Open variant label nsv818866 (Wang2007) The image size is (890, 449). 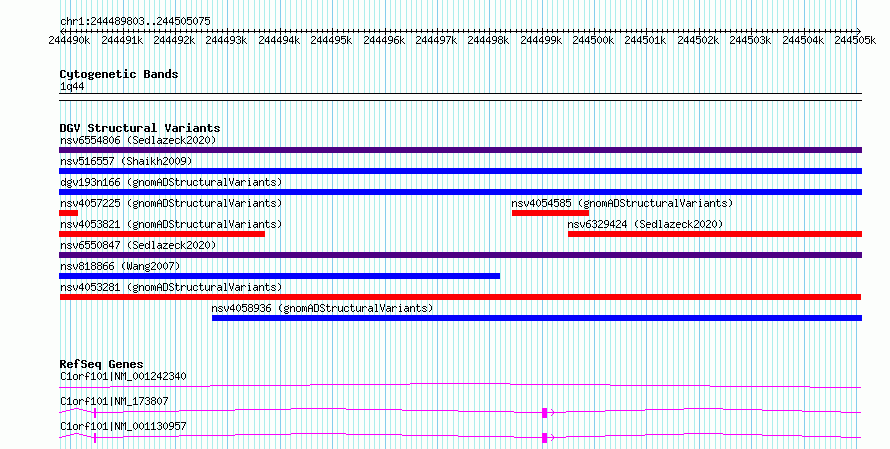pyautogui.click(x=120, y=266)
